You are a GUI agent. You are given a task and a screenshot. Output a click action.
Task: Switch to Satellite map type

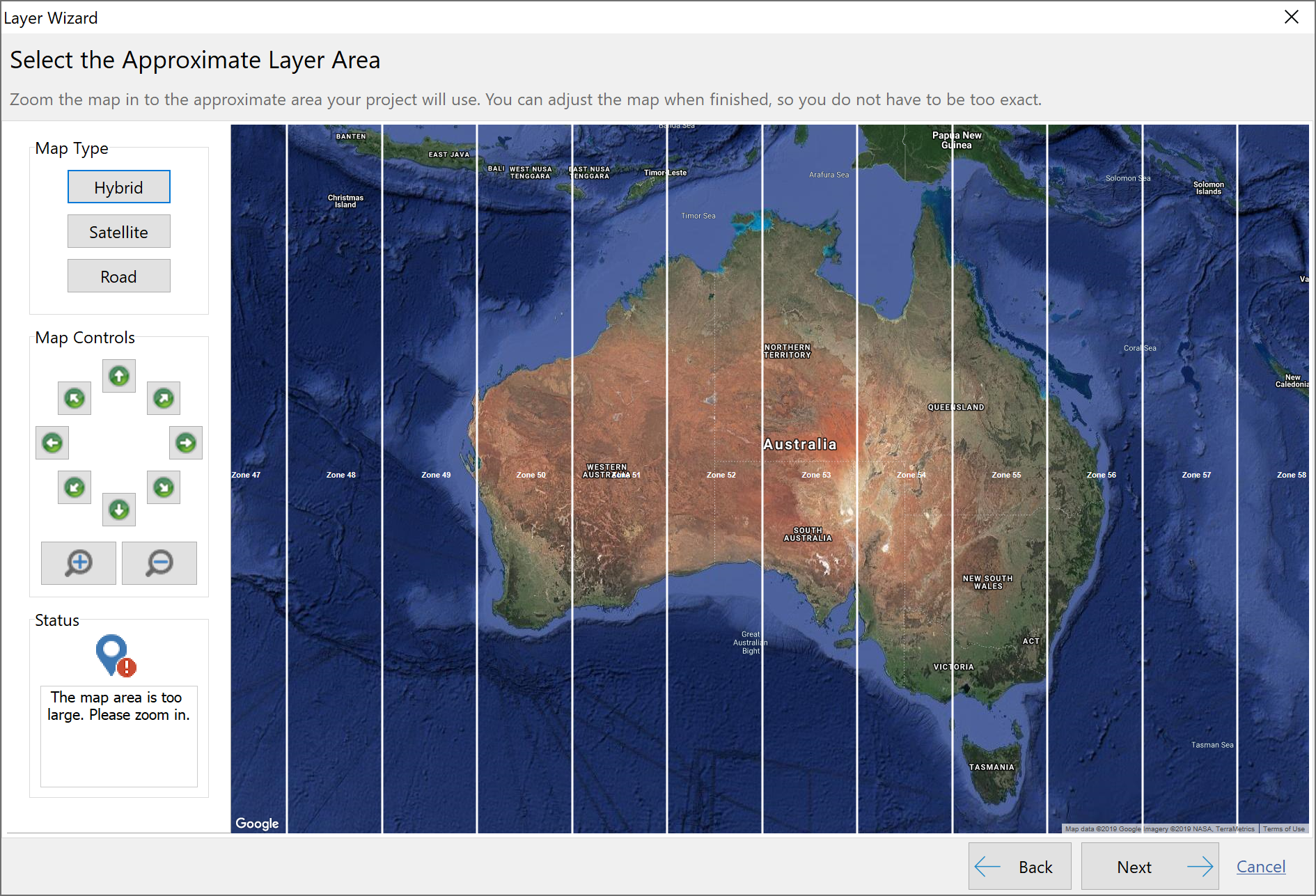pos(119,232)
